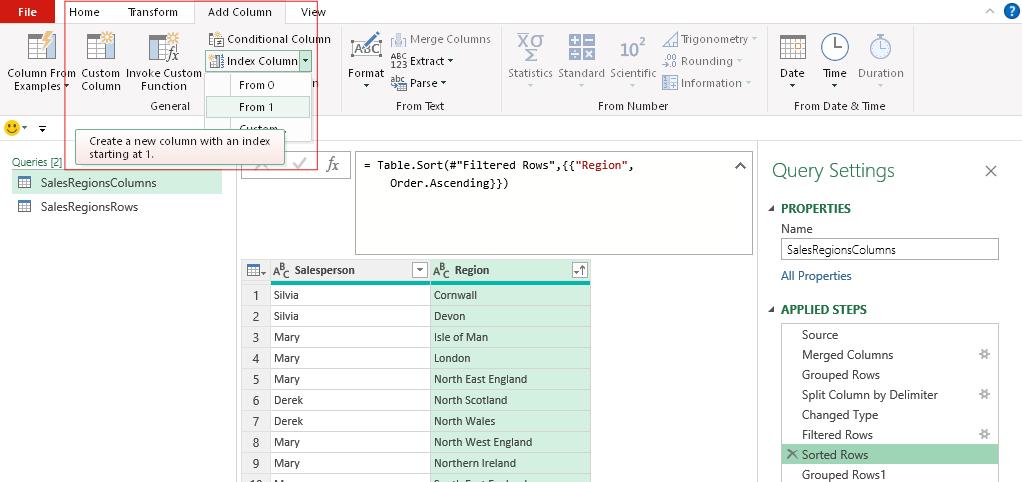Click the cell containing North Scotland
This screenshot has height=482, width=1022.
[510, 400]
